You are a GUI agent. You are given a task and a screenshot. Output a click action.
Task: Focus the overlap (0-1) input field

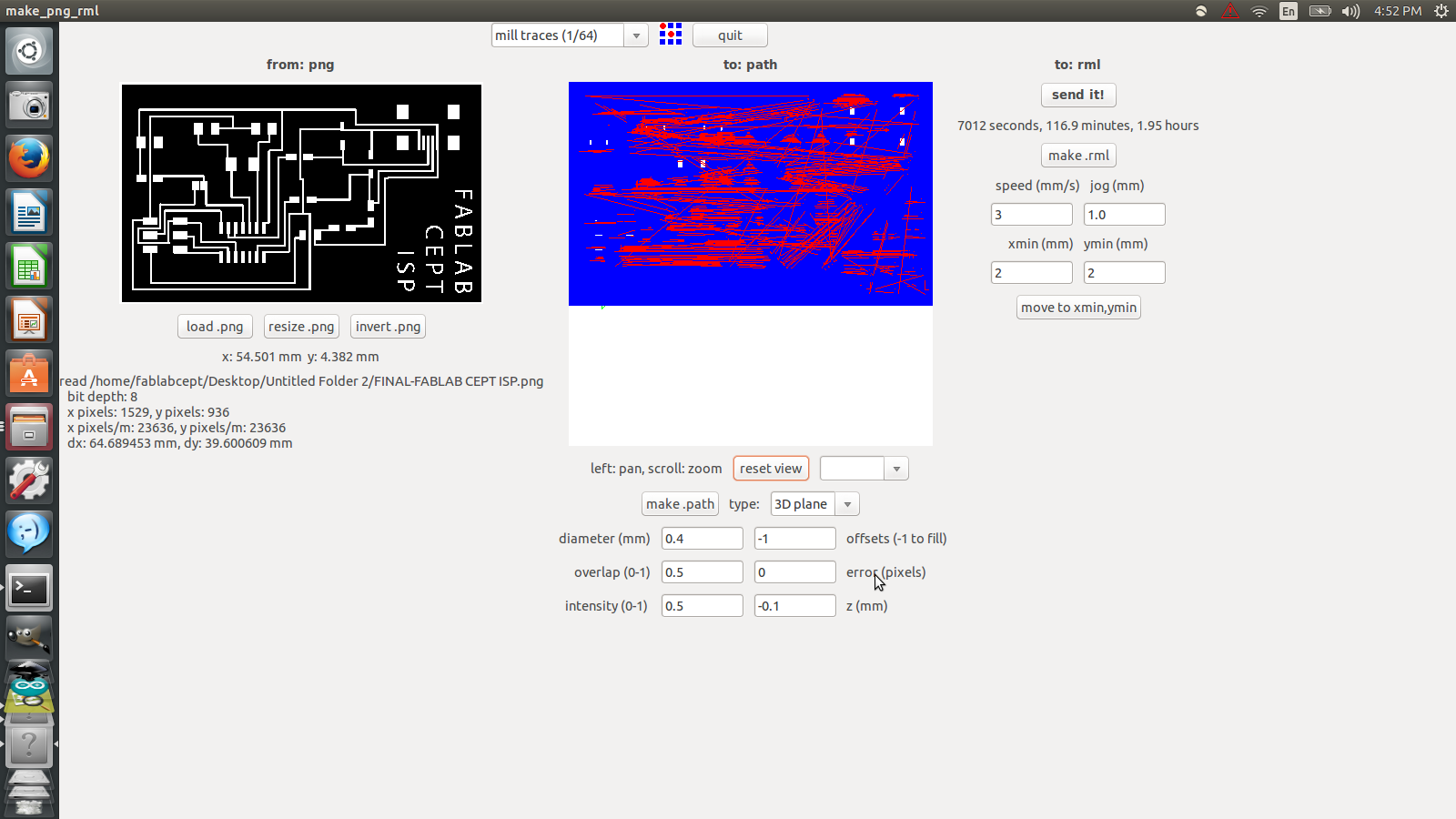[703, 572]
